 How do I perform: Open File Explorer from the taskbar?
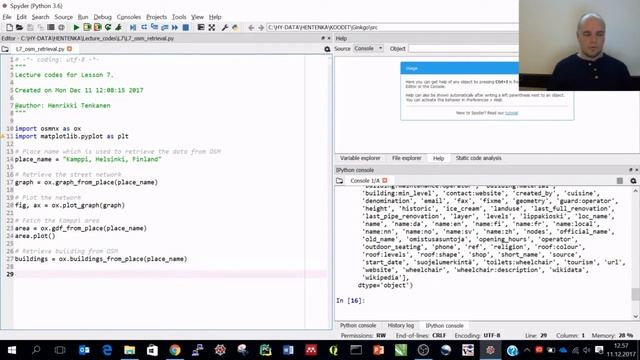pos(129,350)
